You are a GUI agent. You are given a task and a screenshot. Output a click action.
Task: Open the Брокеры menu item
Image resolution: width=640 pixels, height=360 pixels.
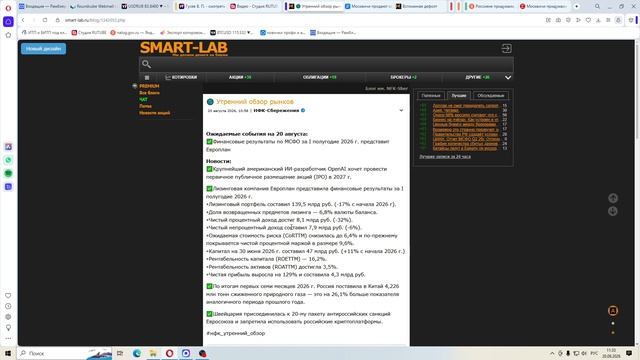tap(403, 77)
